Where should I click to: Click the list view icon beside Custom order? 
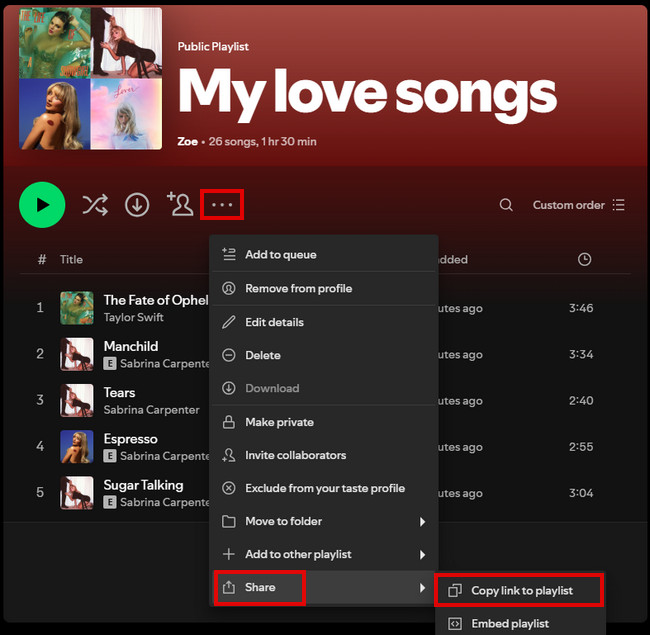[x=618, y=205]
